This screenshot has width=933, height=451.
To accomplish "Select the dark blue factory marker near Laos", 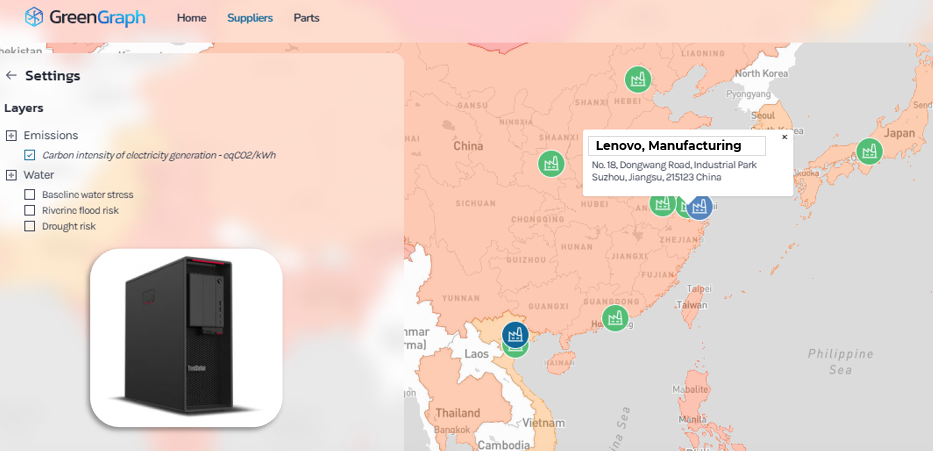I will coord(515,334).
